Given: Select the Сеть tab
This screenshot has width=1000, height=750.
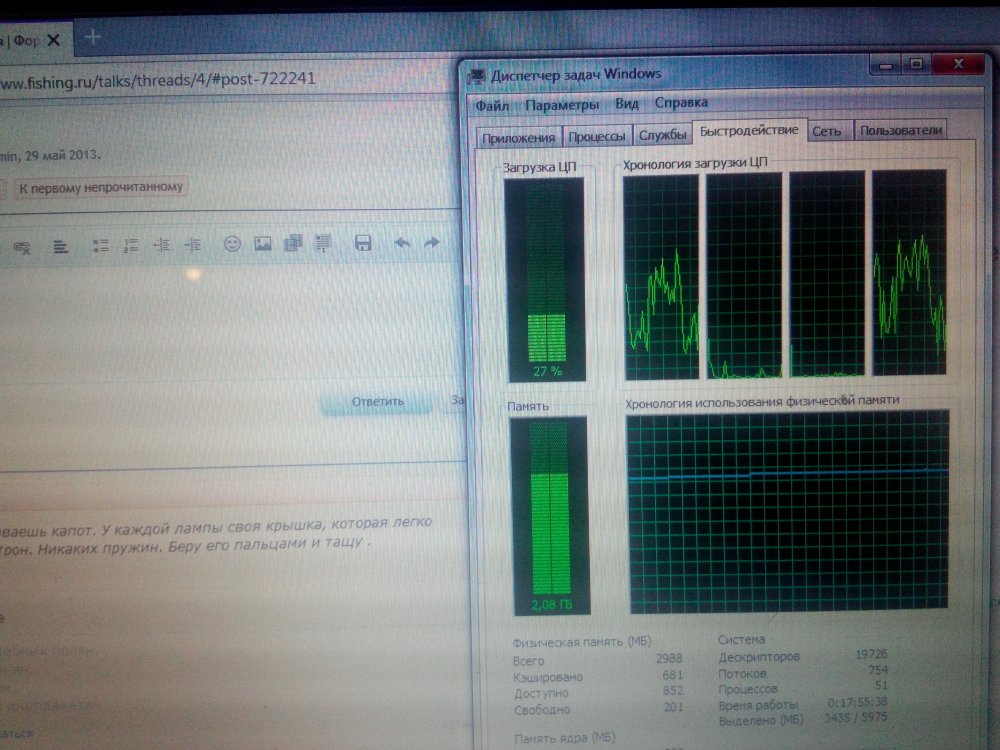Looking at the screenshot, I should [831, 131].
